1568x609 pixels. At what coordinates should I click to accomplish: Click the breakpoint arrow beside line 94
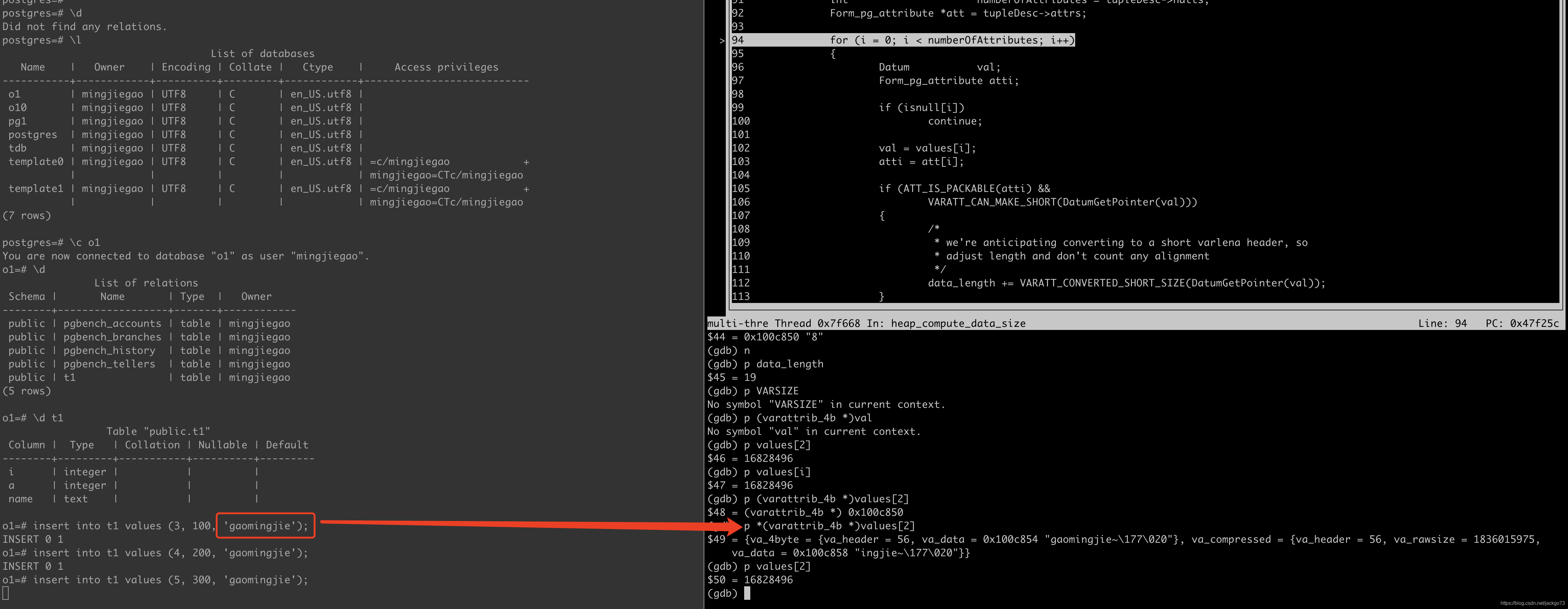pyautogui.click(x=722, y=40)
